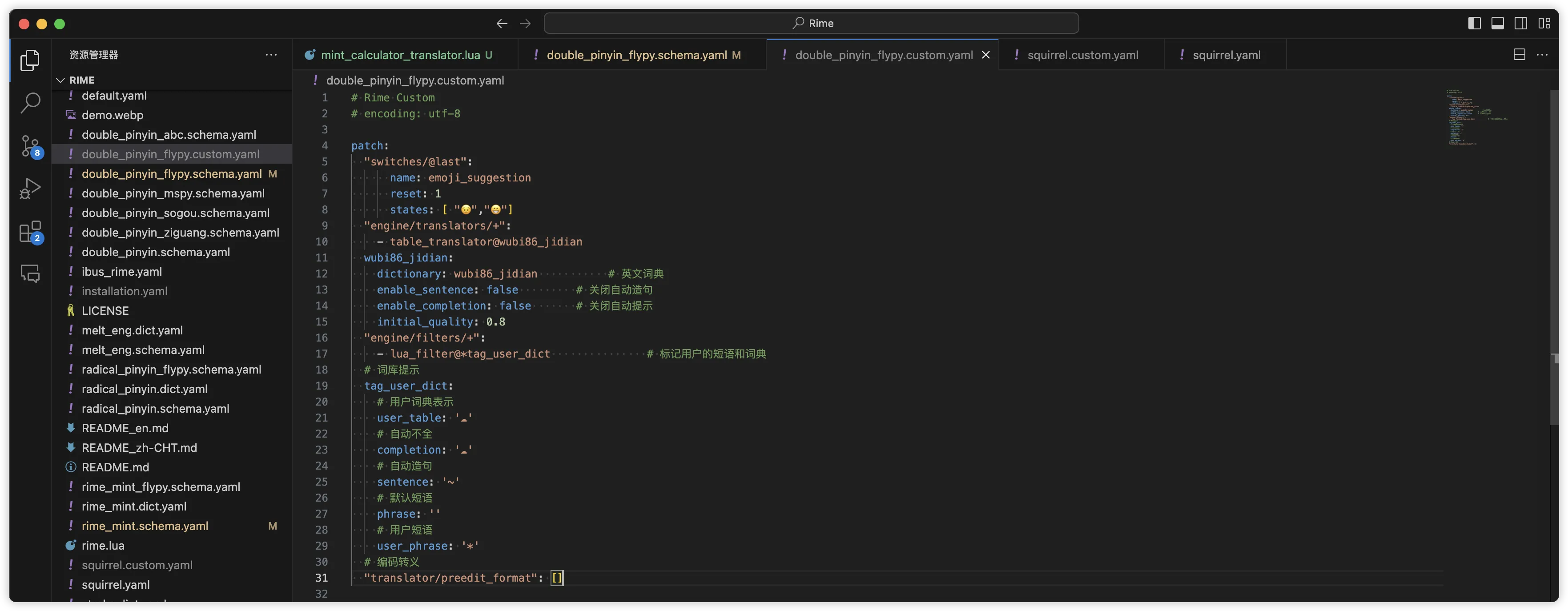Click 'tag_user_dict:' key on line 19
The height and width of the screenshot is (611, 1568).
click(x=408, y=386)
